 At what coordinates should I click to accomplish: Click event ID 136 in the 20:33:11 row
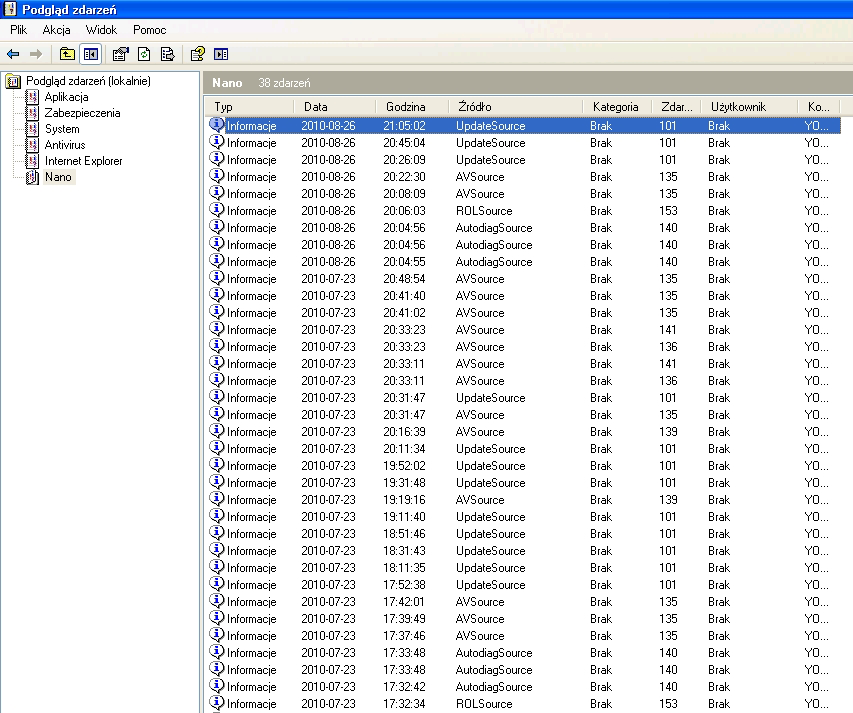click(x=668, y=381)
